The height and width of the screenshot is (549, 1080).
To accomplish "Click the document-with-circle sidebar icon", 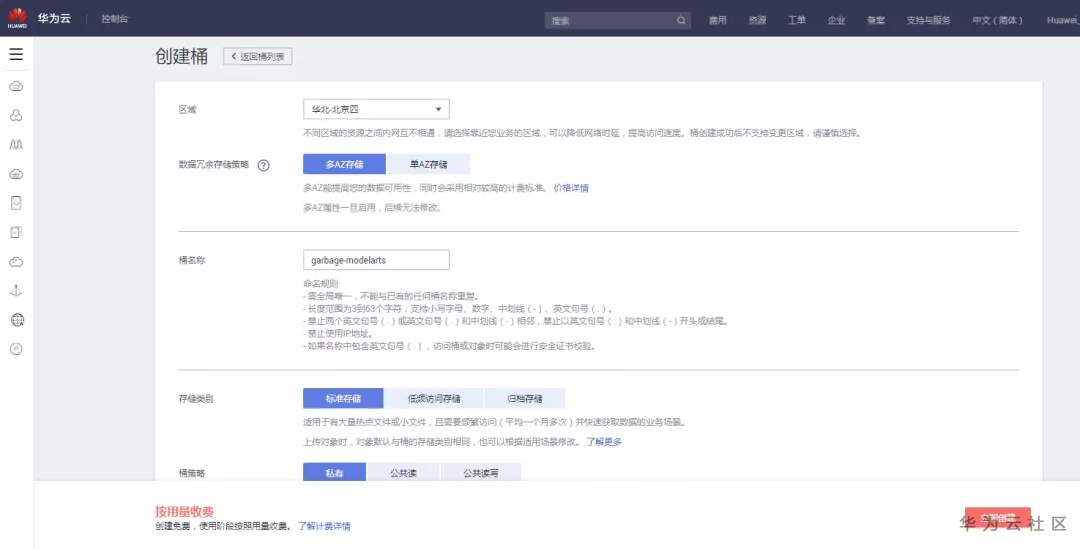I will click(x=16, y=203).
